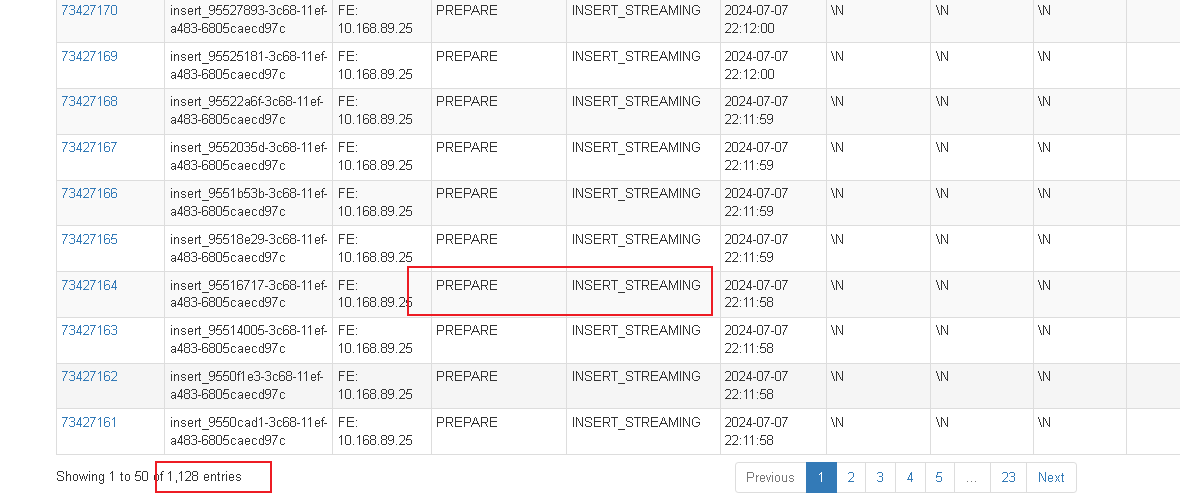Screen dimensions: 1180x498
Task: Click the insert_95516717 label cell
Action: 248,294
